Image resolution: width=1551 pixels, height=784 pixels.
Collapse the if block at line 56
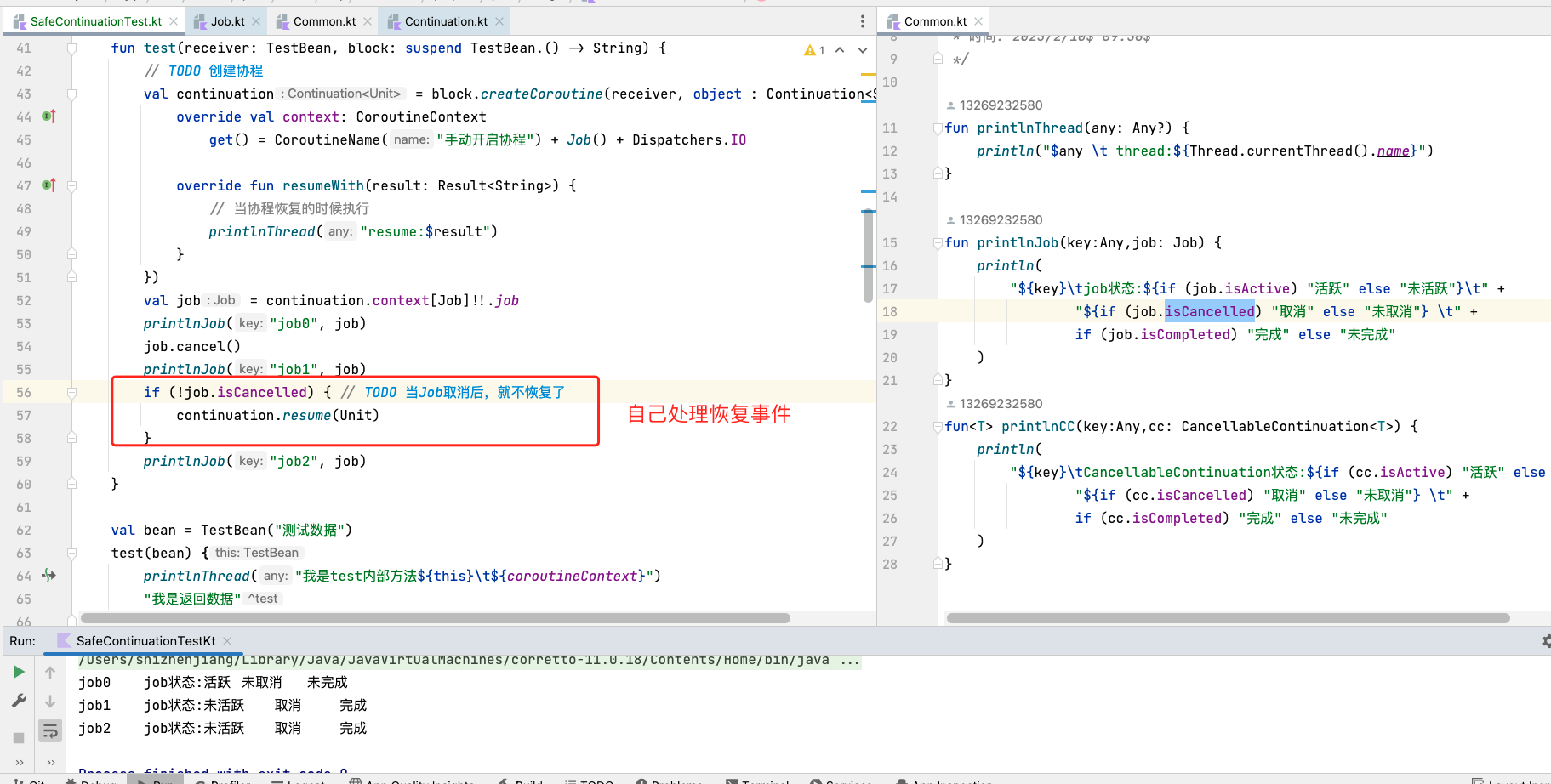coord(71,393)
